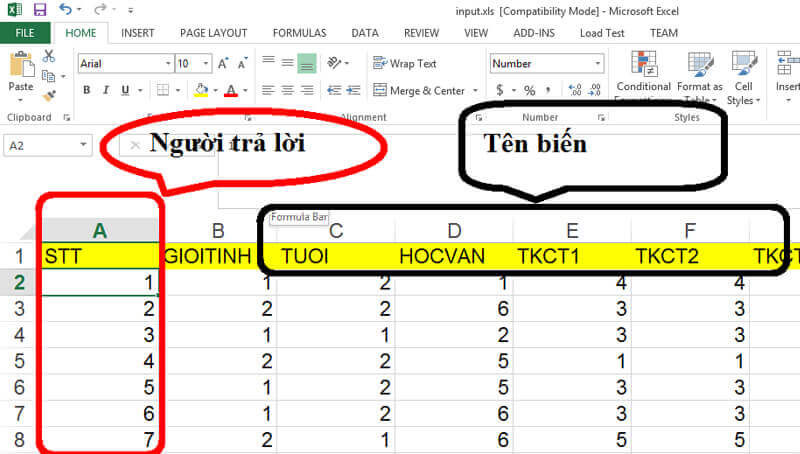This screenshot has width=800, height=454.
Task: Apply accounting dollar number format
Action: (x=500, y=90)
